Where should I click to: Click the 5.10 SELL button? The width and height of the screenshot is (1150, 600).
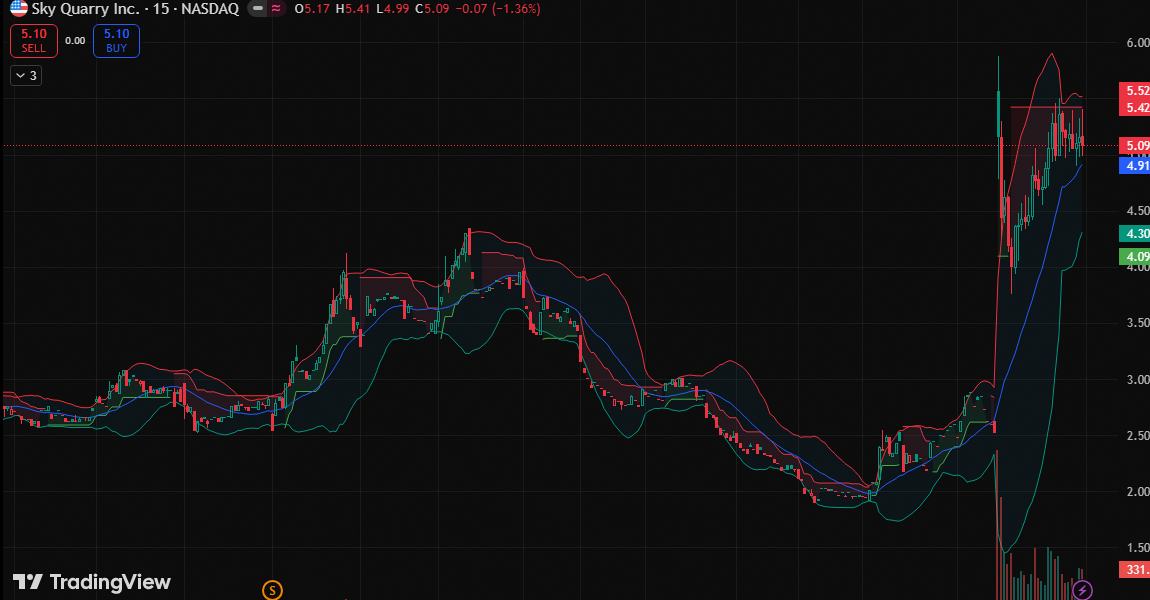coord(34,40)
